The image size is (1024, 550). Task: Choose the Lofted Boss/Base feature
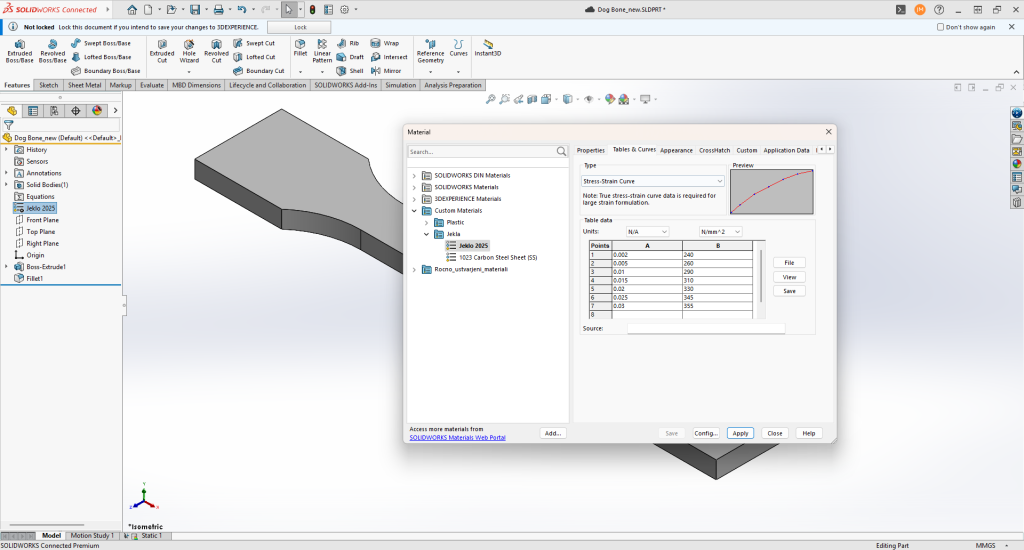[x=101, y=57]
